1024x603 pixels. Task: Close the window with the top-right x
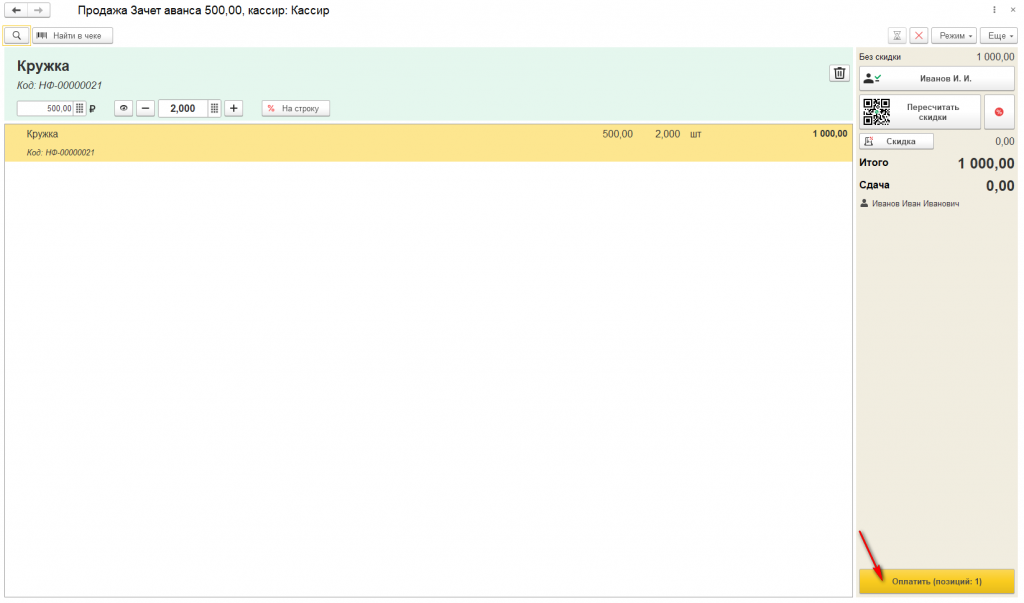point(1013,10)
